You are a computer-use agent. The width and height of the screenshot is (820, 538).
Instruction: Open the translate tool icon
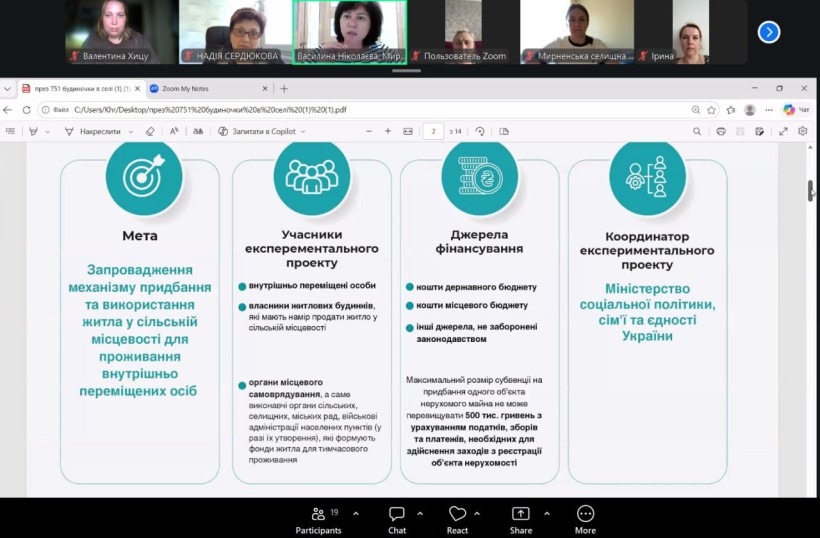198,132
